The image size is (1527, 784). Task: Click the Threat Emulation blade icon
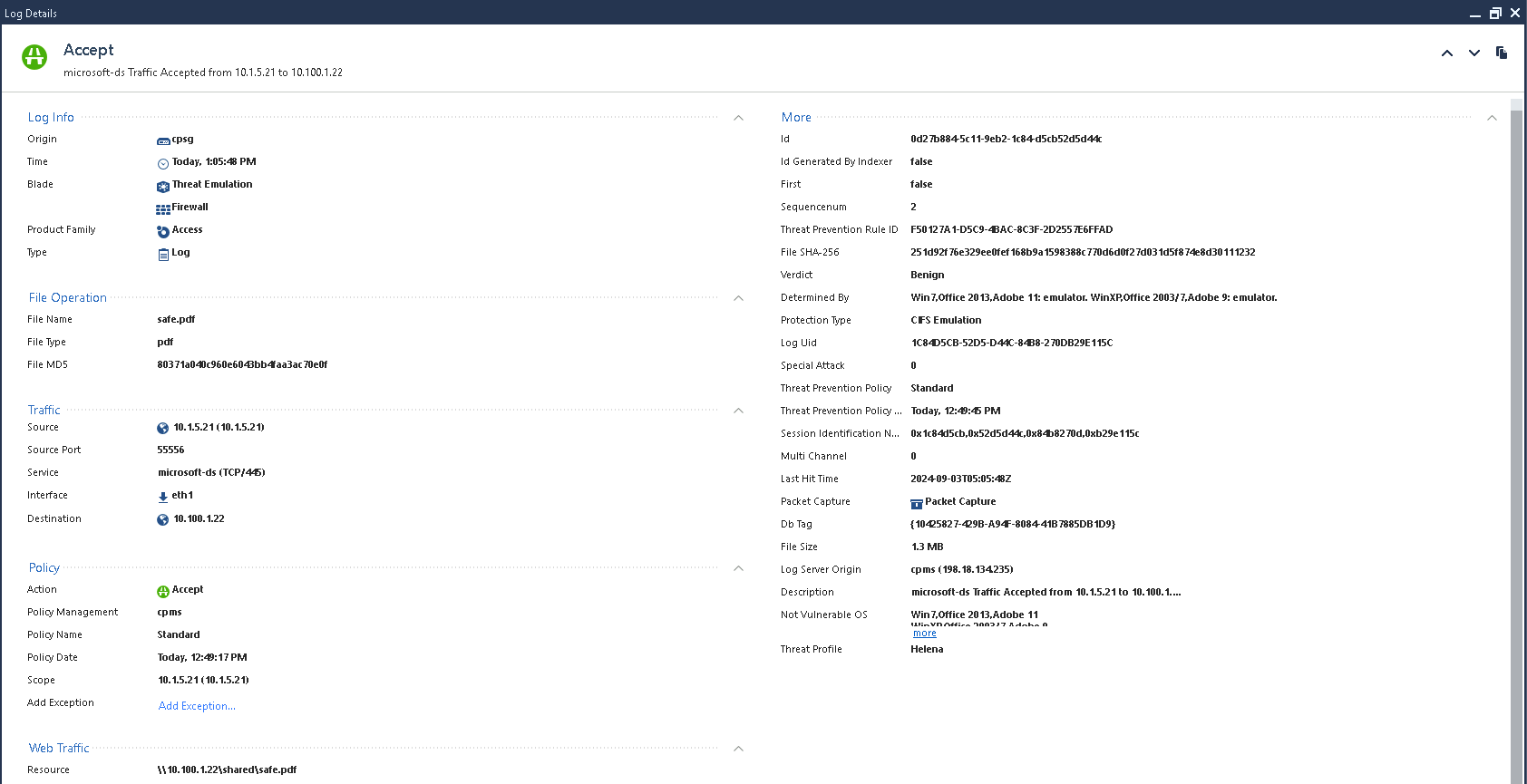tap(163, 186)
